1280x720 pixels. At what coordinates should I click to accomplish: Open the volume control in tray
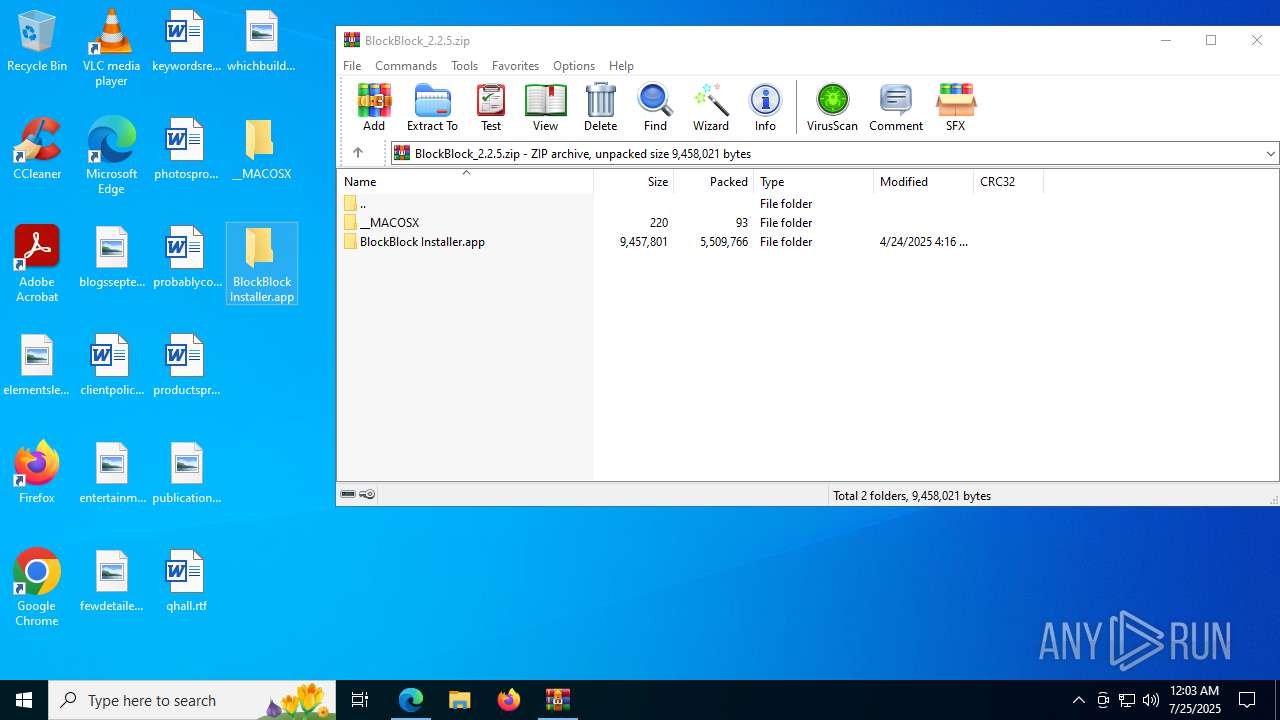click(x=1151, y=700)
